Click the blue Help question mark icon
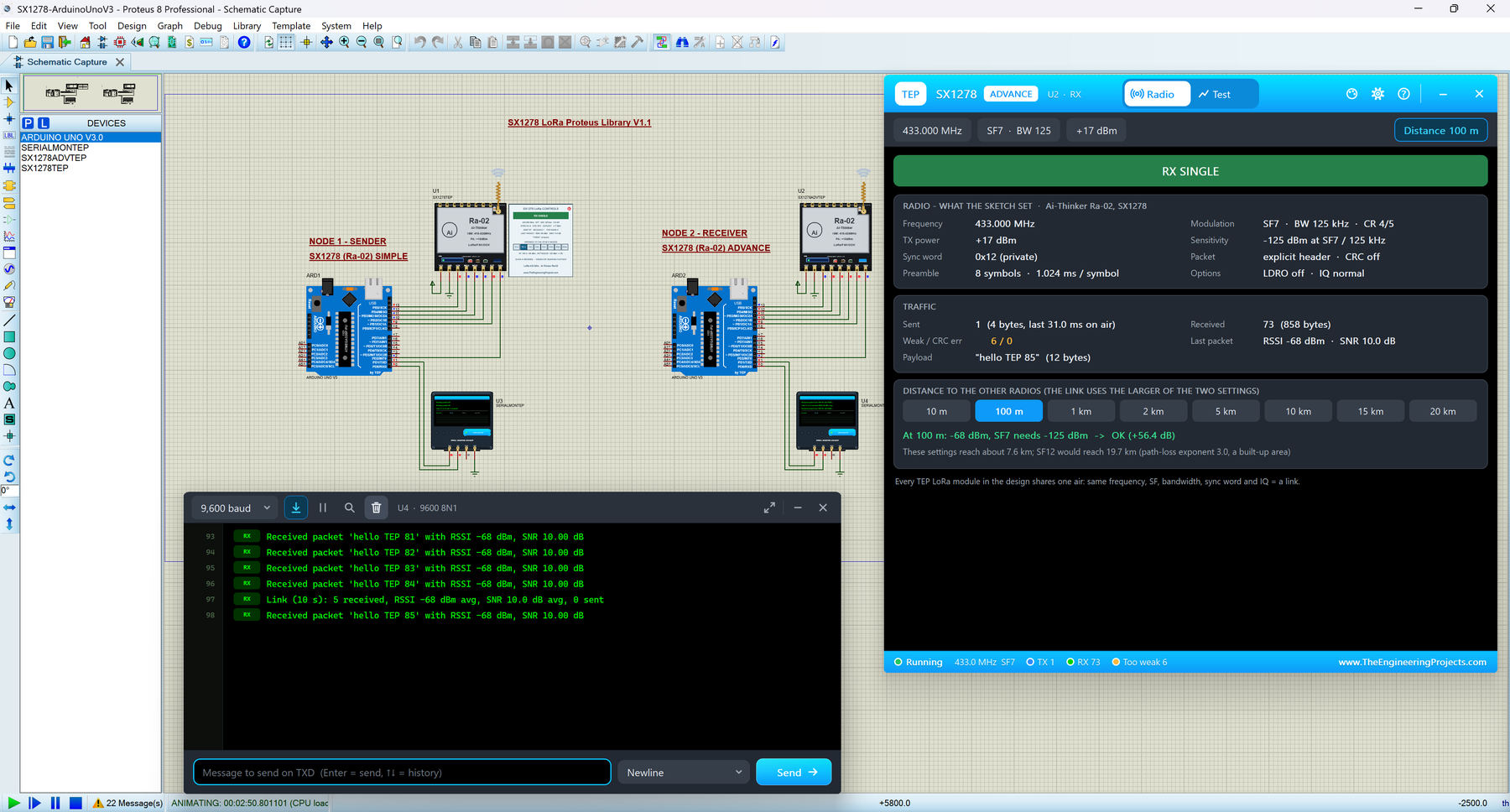The image size is (1510, 812). (x=244, y=42)
